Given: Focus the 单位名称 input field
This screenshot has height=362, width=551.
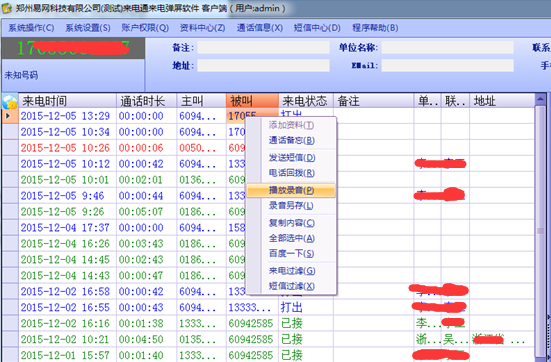Looking at the screenshot, I should point(448,47).
